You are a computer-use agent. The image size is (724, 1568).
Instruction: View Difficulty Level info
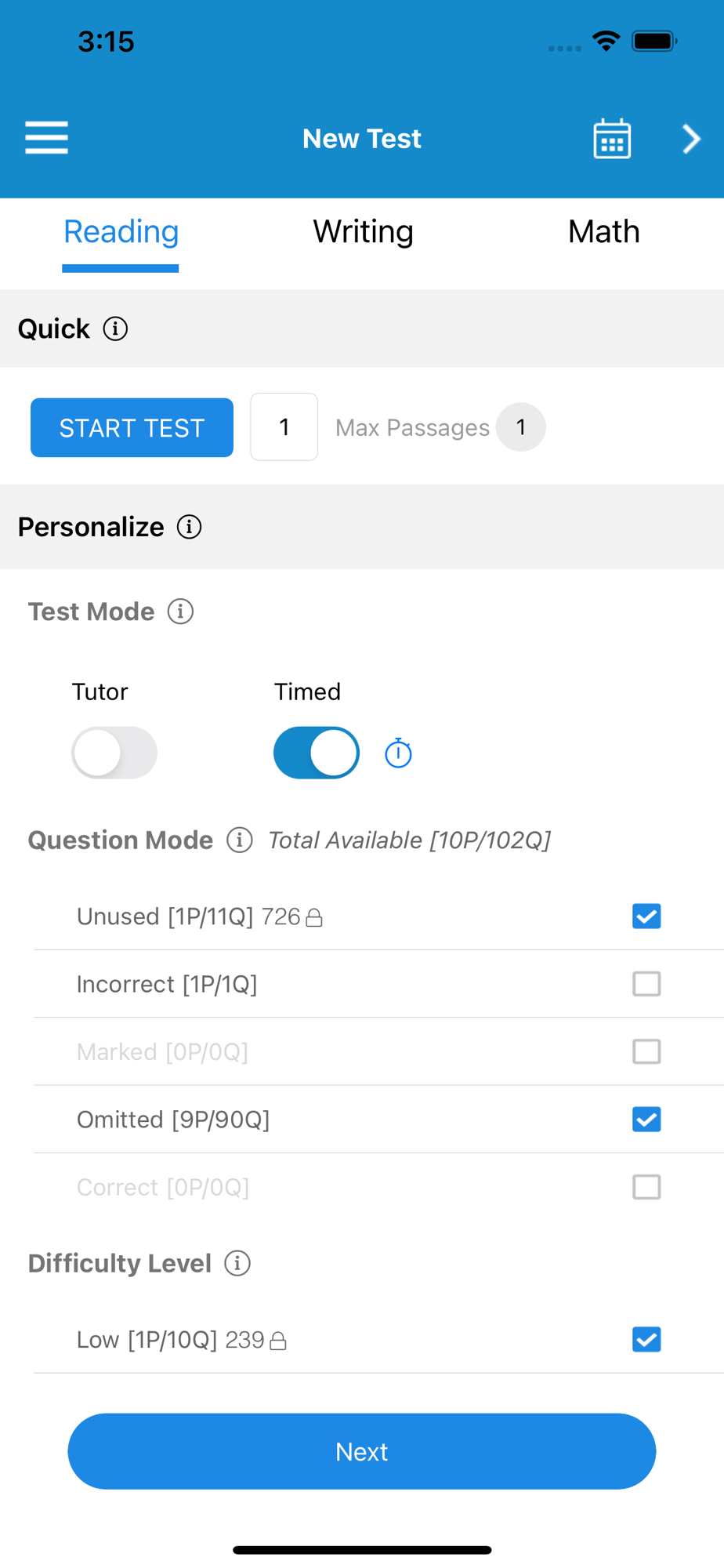[237, 1263]
